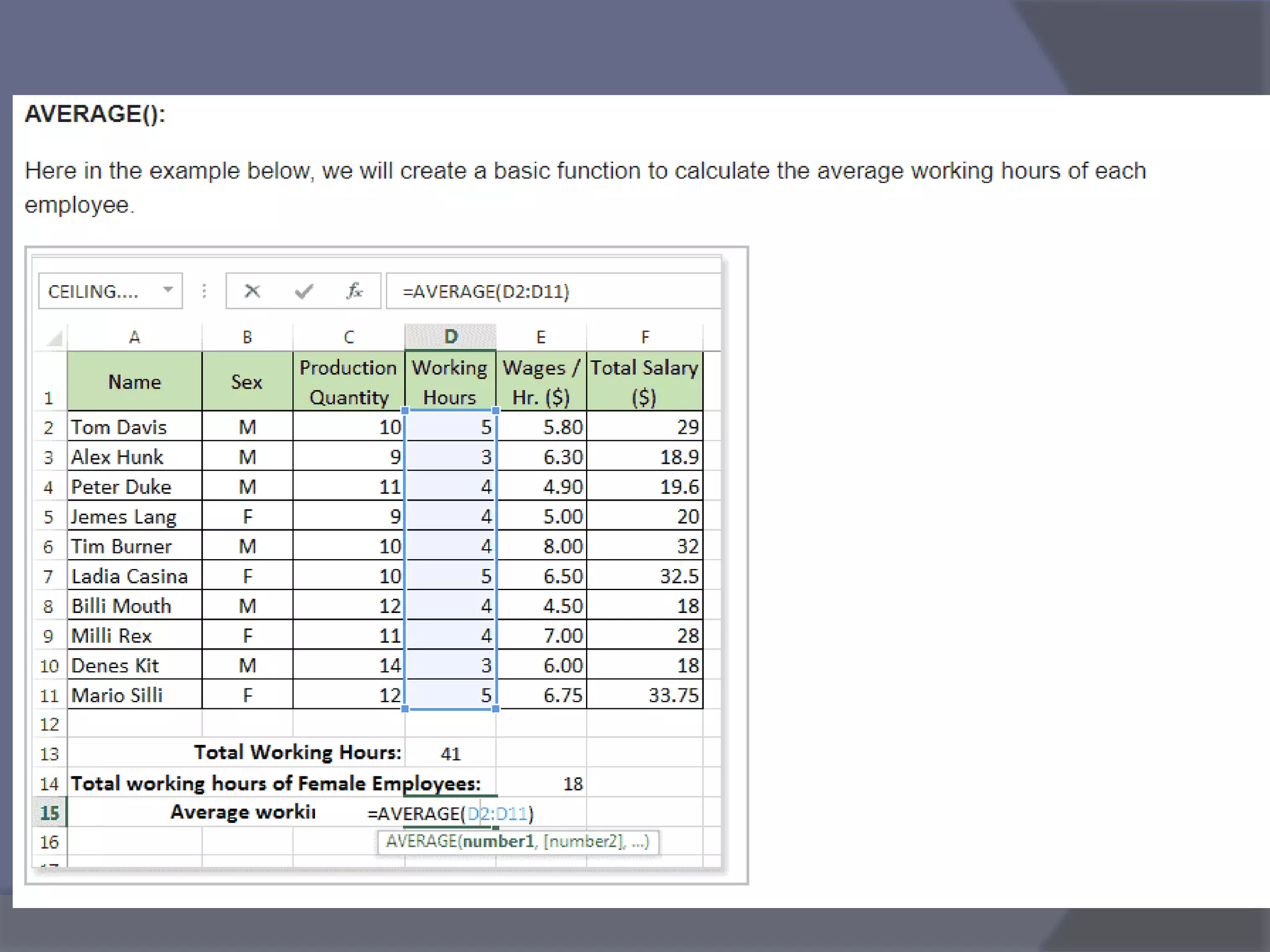Select column A header
This screenshot has width=1270, height=952.
click(x=135, y=337)
